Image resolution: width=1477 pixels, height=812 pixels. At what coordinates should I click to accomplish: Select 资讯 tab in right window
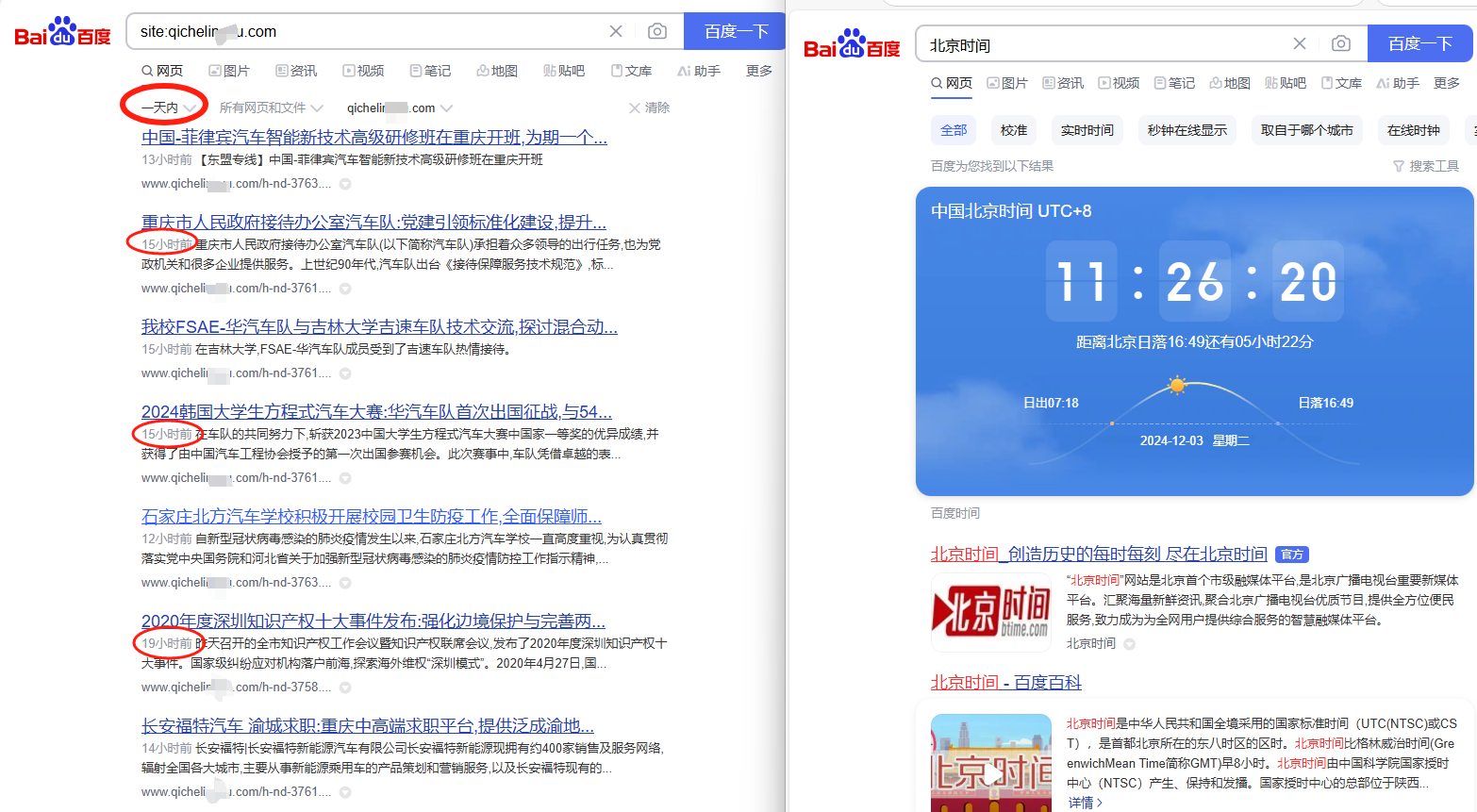1063,83
